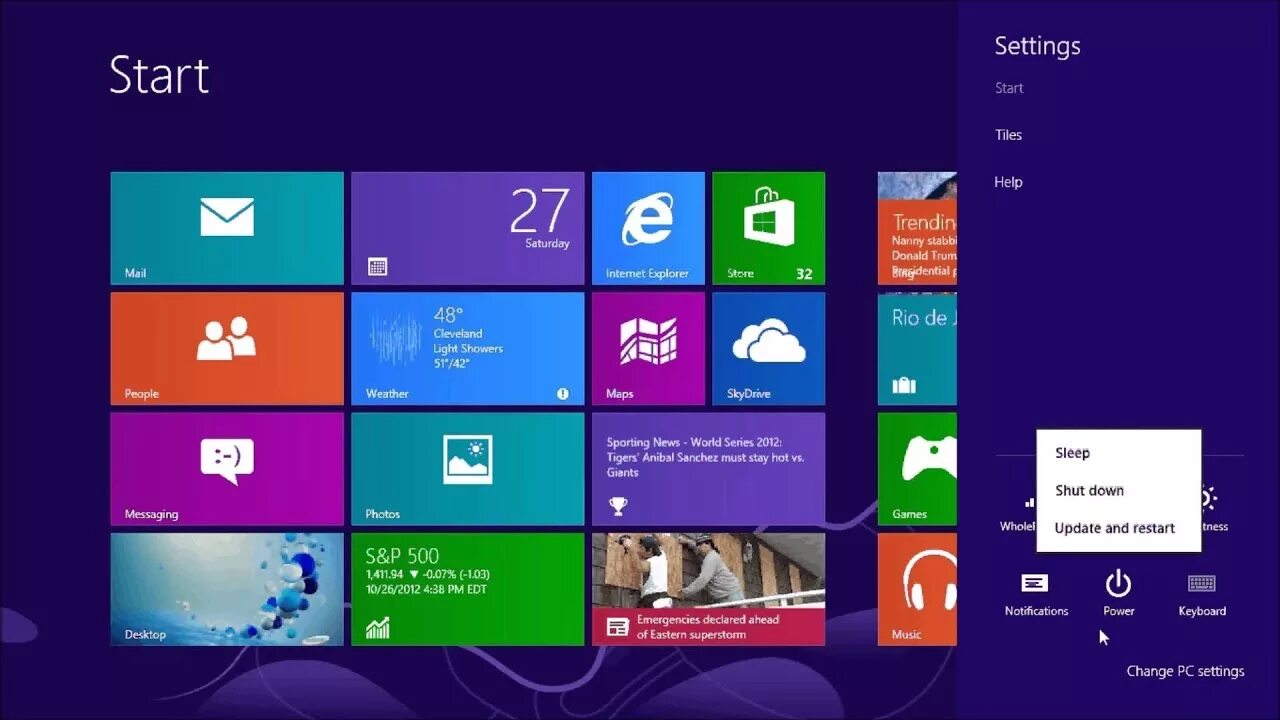Click the 32 updates badge on Store tile
1280x720 pixels.
pyautogui.click(x=804, y=273)
